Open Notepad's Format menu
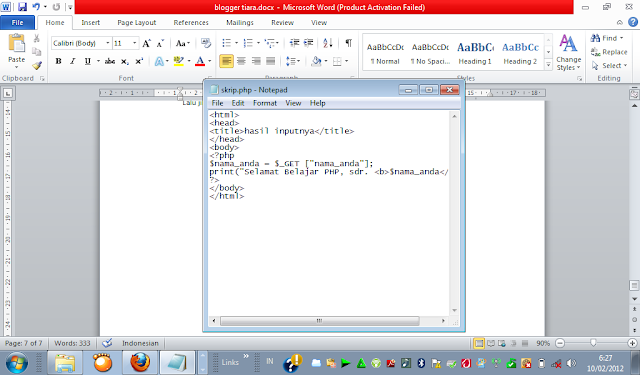 coord(265,103)
